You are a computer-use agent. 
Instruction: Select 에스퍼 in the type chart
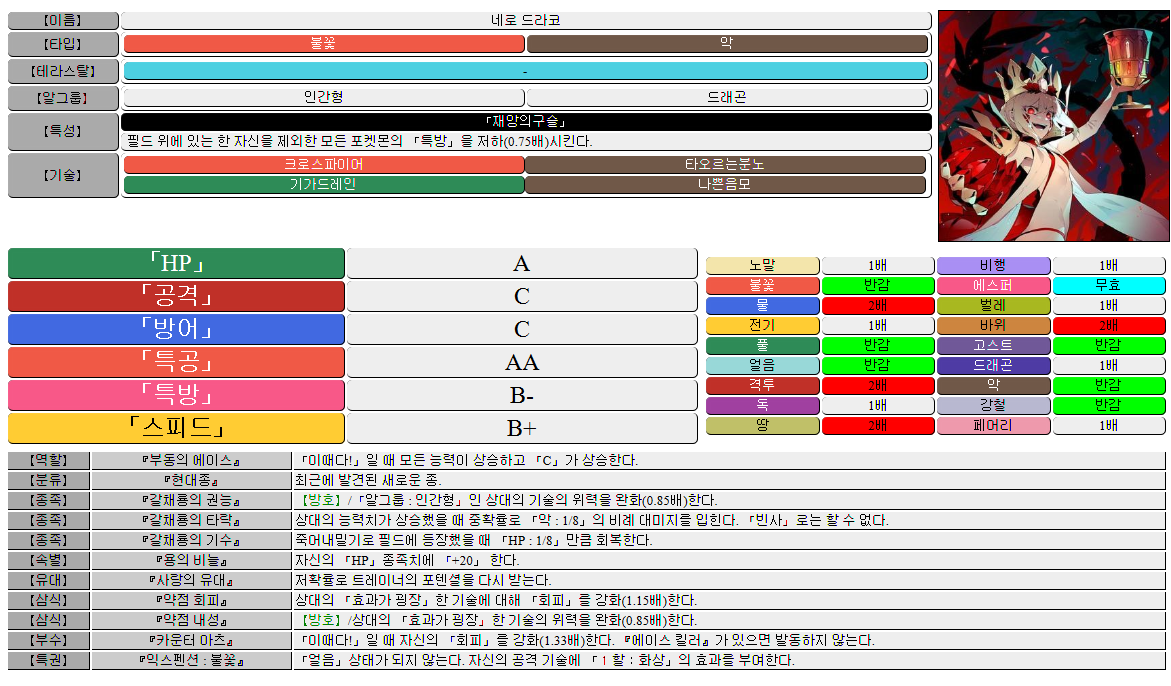click(x=994, y=285)
